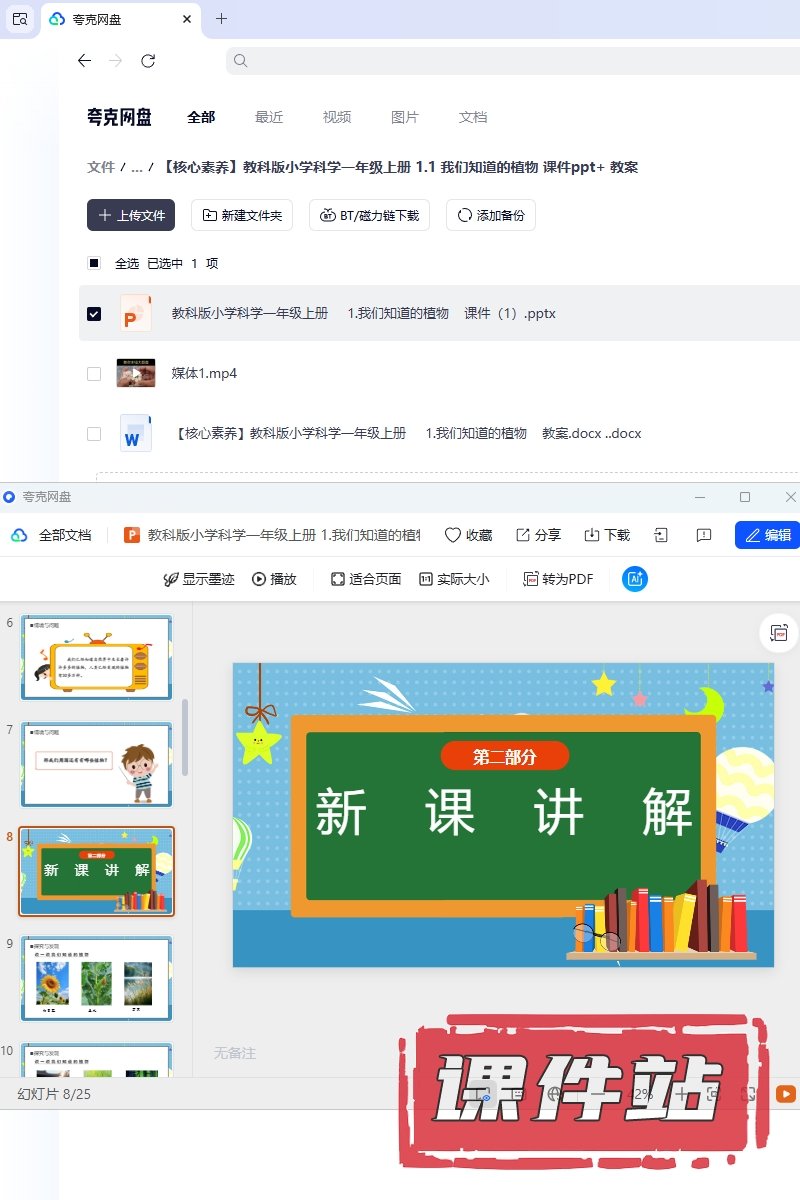Click the 上传文件 upload button

point(131,215)
